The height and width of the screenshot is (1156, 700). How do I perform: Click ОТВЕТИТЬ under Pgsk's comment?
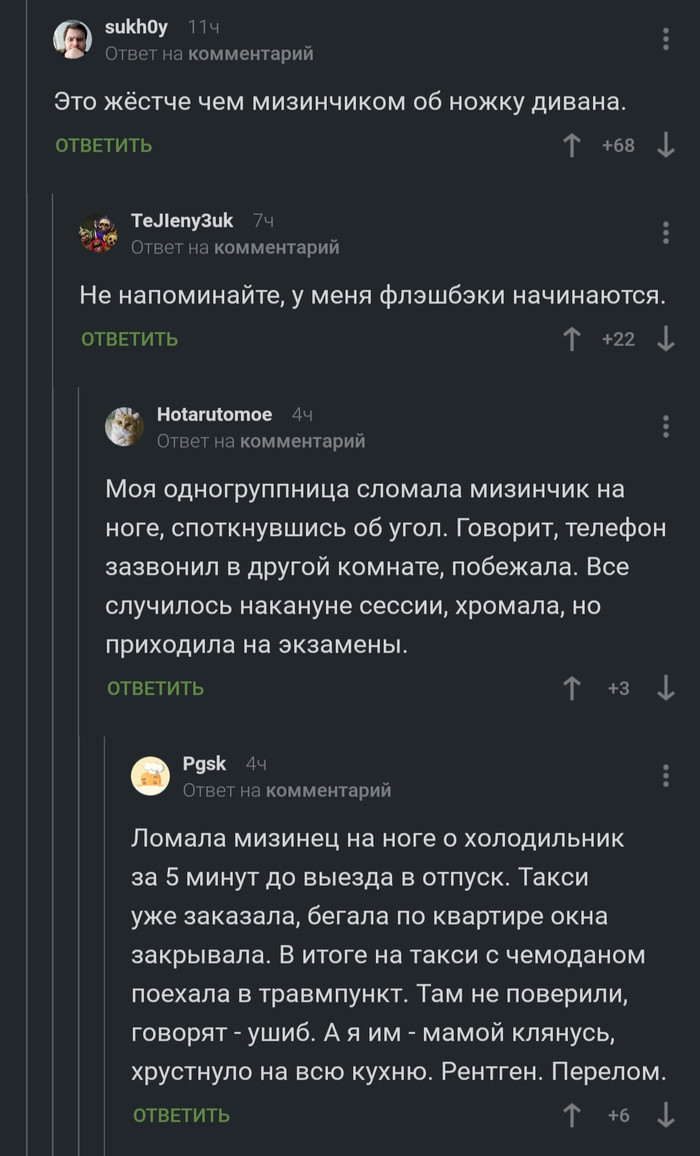point(182,1115)
